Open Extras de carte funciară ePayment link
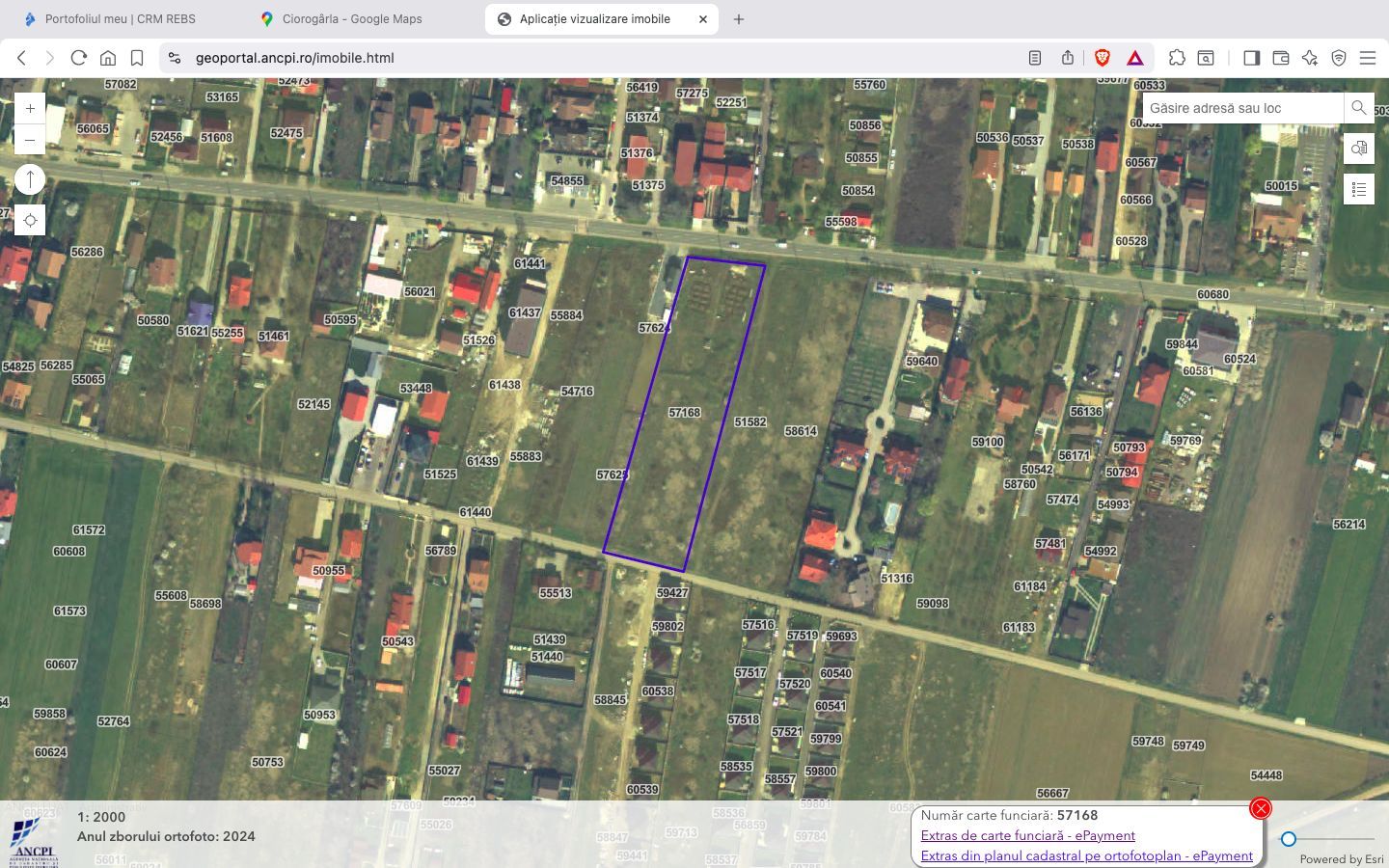This screenshot has width=1389, height=868. (1027, 835)
